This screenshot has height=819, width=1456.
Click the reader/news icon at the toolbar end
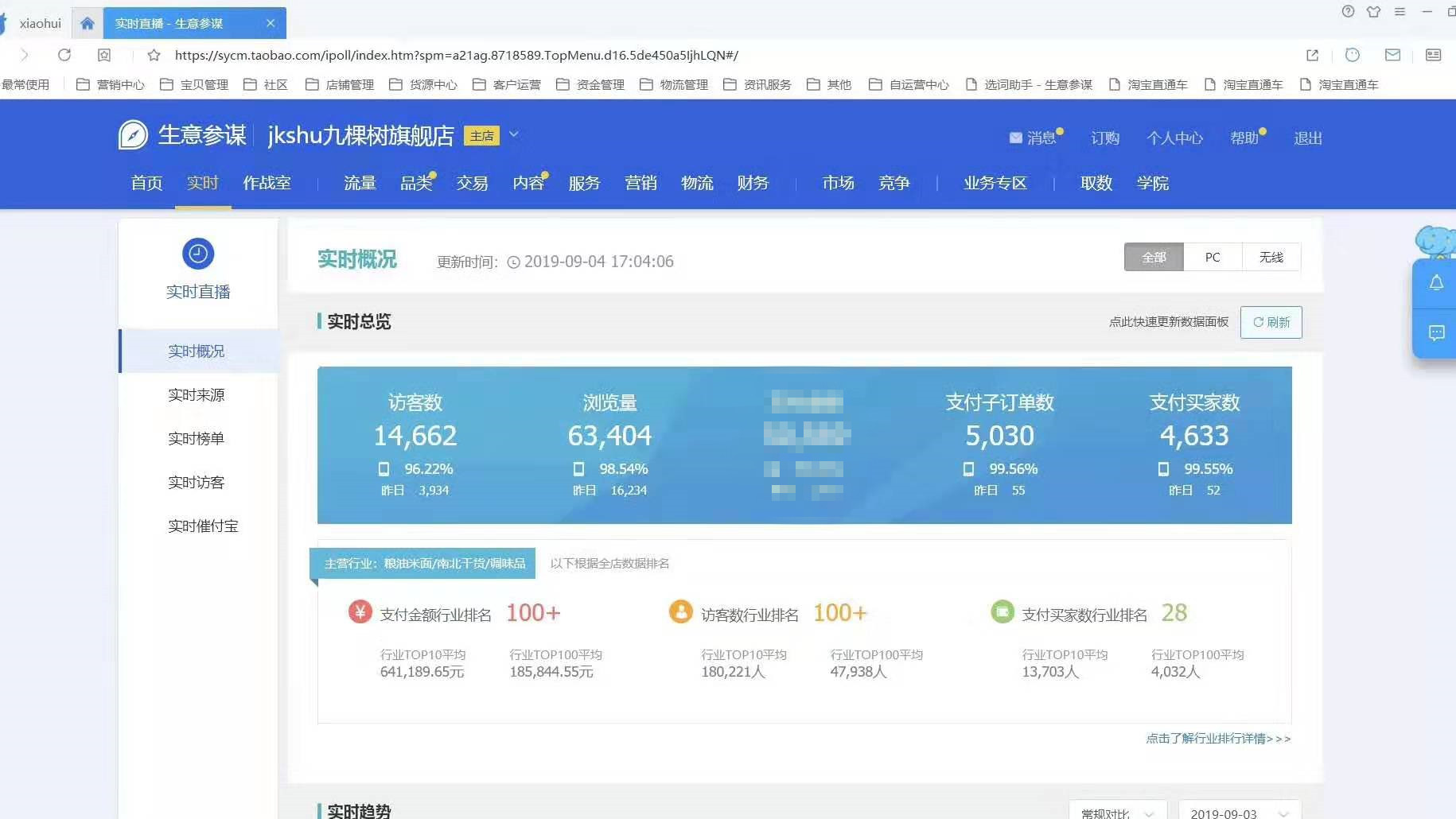click(x=1433, y=55)
